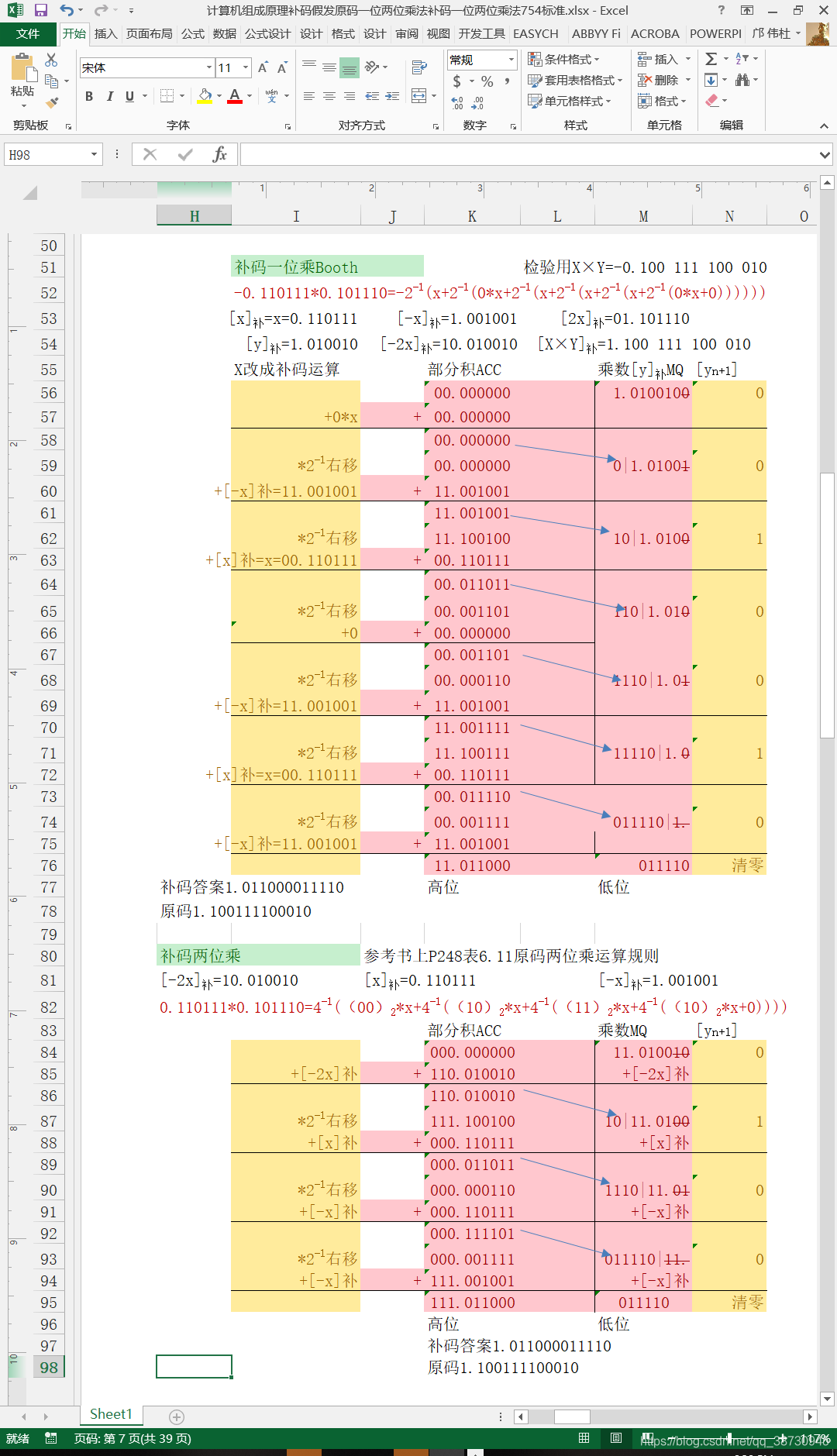This screenshot has height=1456, width=837.
Task: Toggle italic formatting
Action: coord(109,97)
